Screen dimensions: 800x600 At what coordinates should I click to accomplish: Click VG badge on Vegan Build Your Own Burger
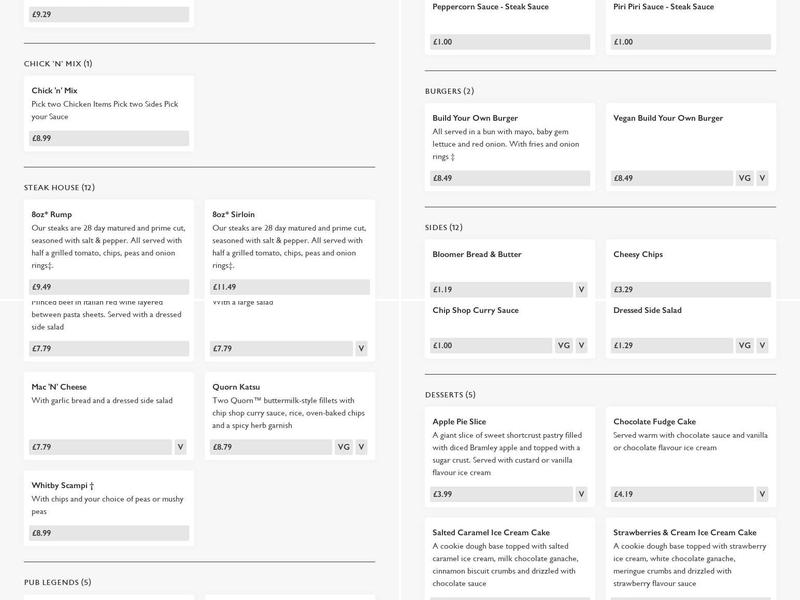(x=744, y=178)
